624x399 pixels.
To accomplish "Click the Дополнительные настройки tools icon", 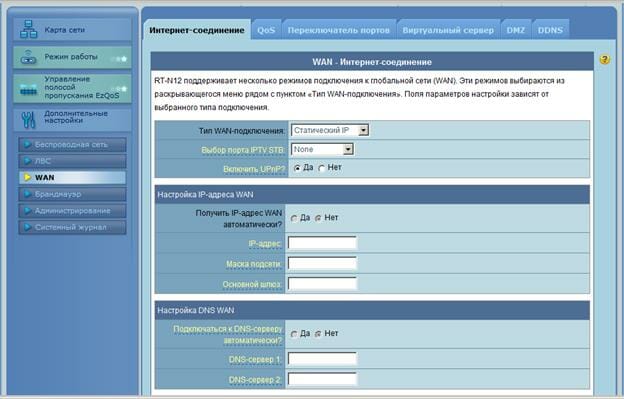I will 28,120.
